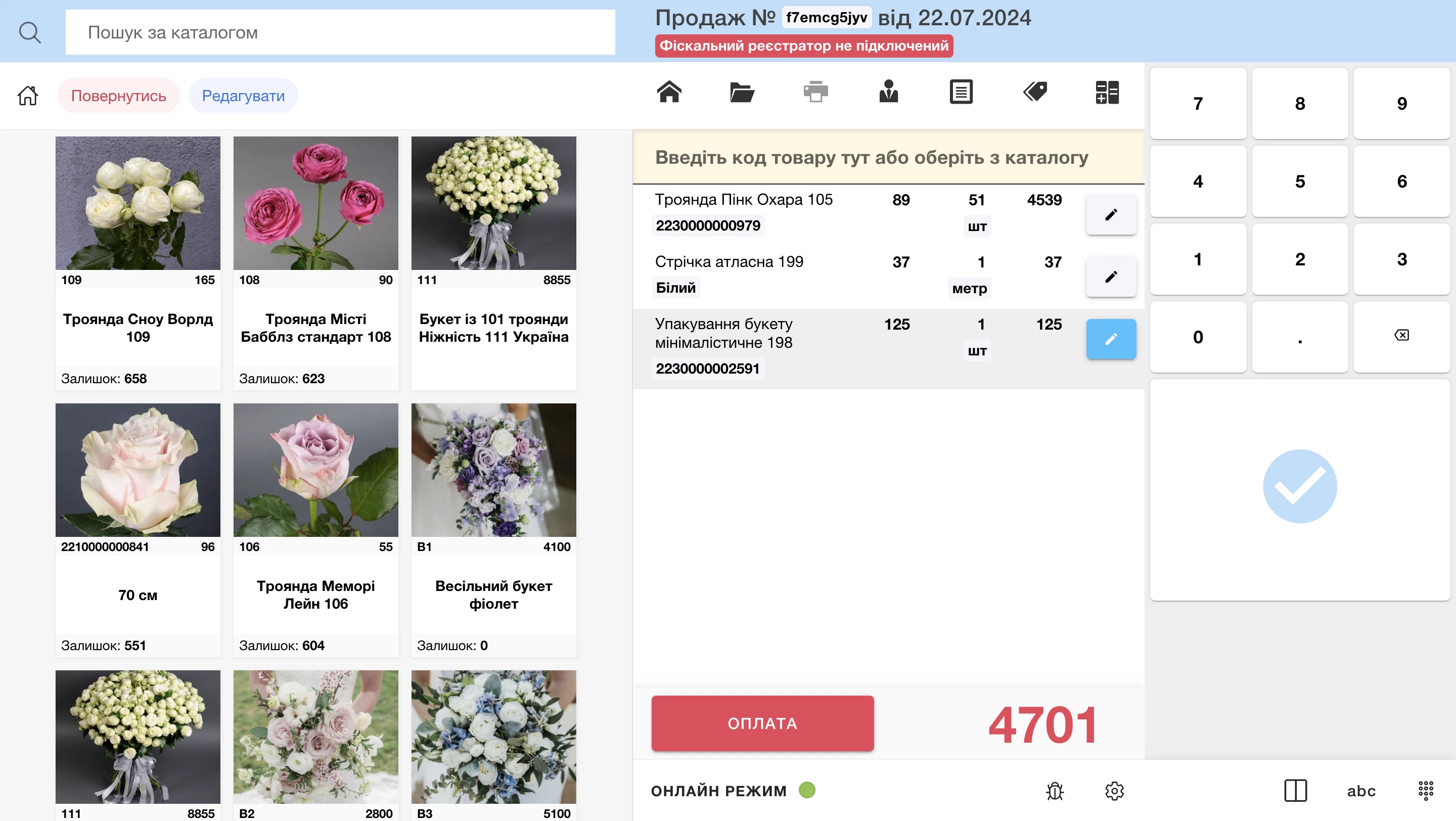Click the keypad backspace icon
Image resolution: width=1456 pixels, height=821 pixels.
(1401, 336)
